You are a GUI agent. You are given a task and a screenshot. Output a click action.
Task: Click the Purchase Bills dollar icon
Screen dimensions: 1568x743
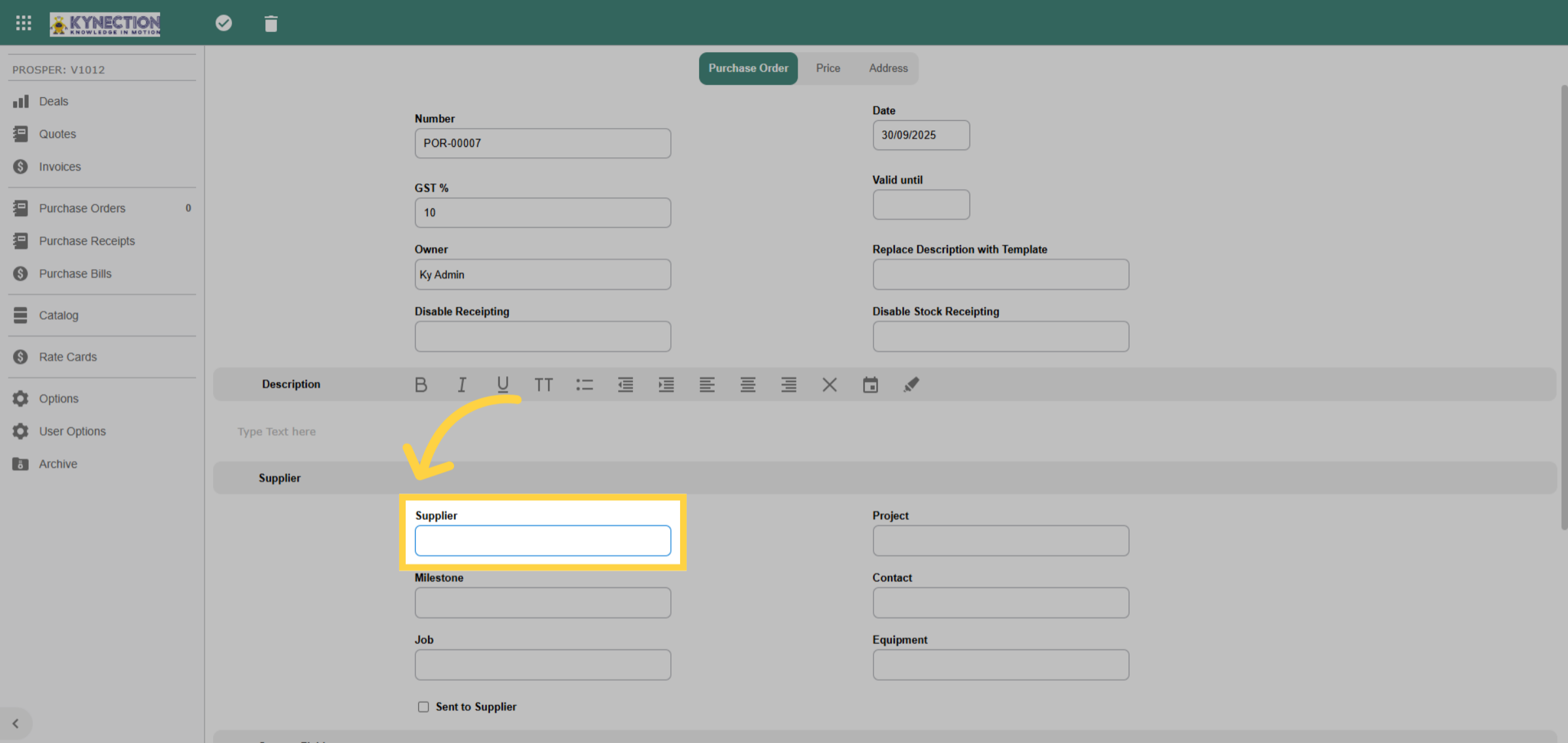pyautogui.click(x=20, y=274)
